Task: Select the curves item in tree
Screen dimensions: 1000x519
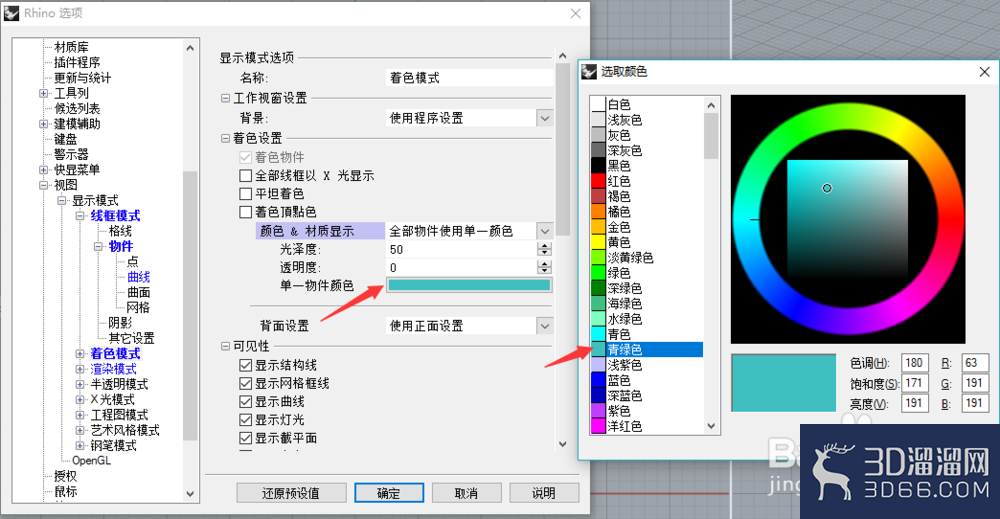Action: point(138,277)
